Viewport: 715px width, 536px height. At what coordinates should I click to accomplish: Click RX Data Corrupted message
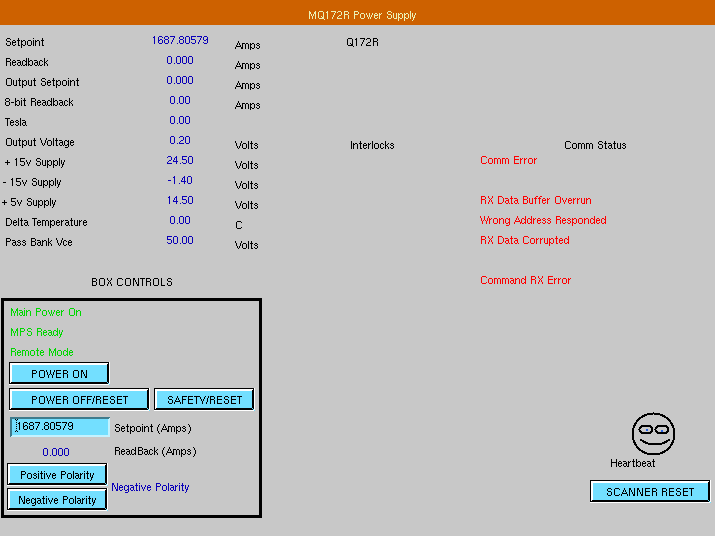pos(524,240)
